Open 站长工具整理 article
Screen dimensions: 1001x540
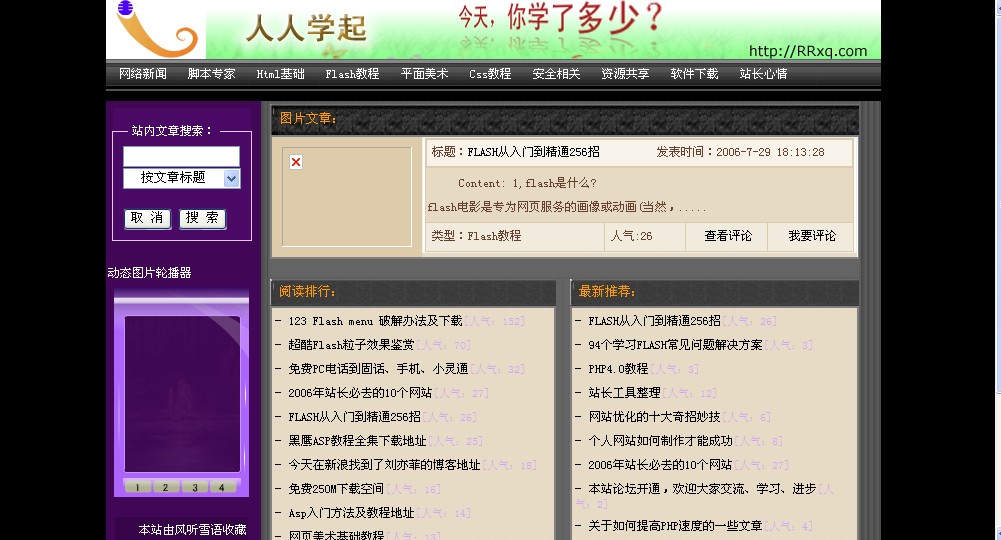[624, 393]
